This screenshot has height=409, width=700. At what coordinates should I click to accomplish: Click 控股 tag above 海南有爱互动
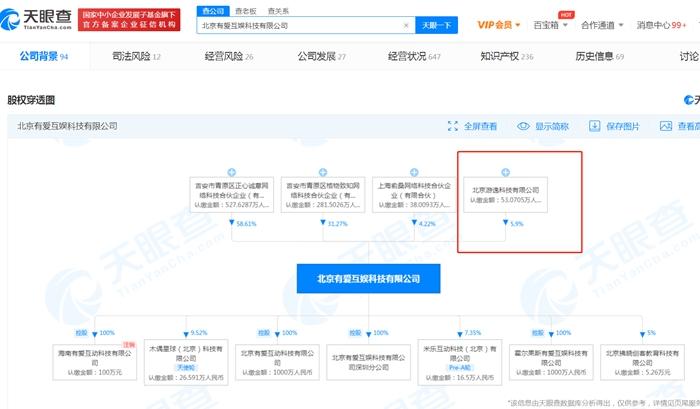[x=81, y=333]
